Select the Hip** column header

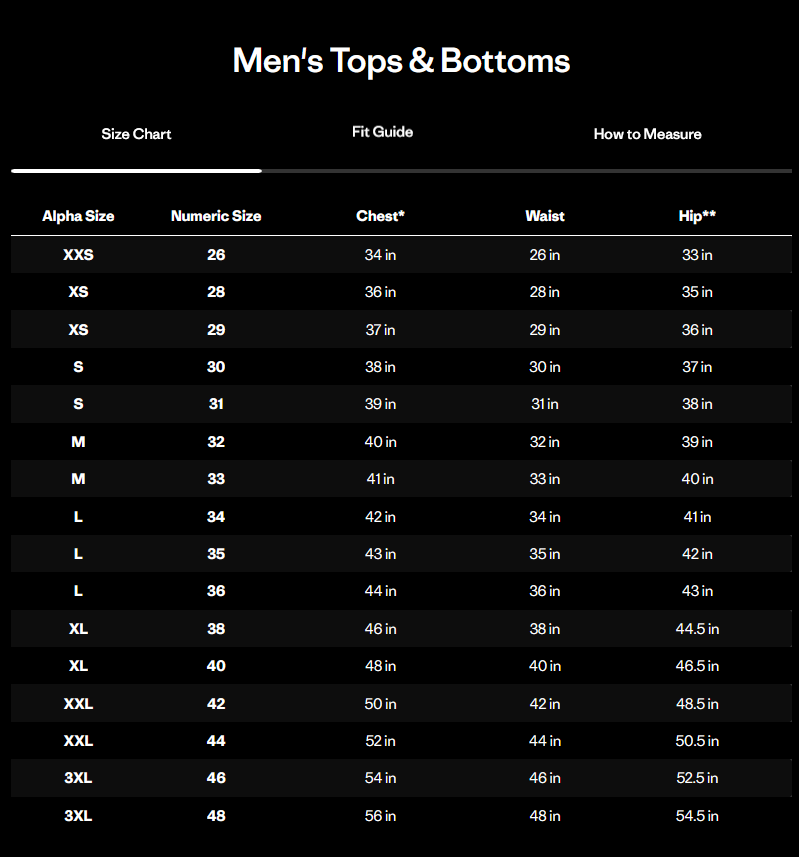697,216
